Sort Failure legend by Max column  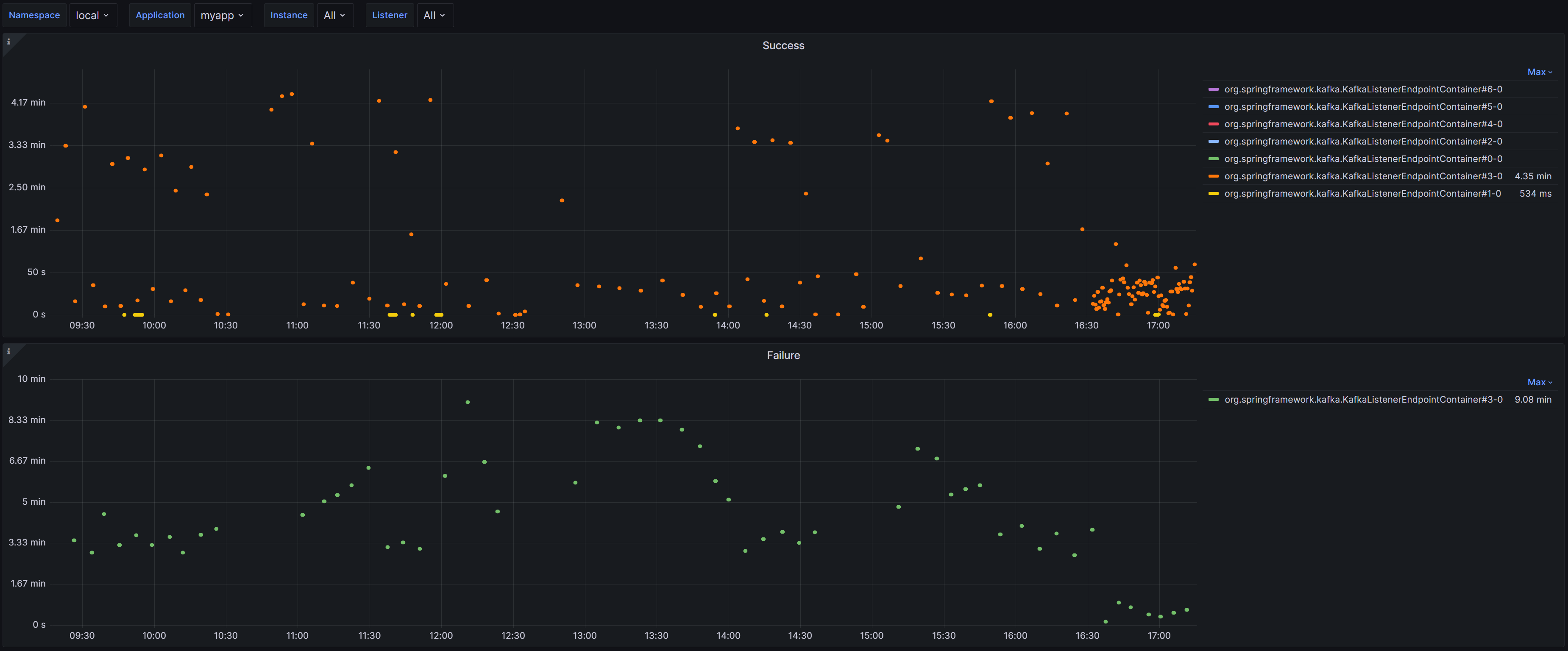click(x=1540, y=382)
